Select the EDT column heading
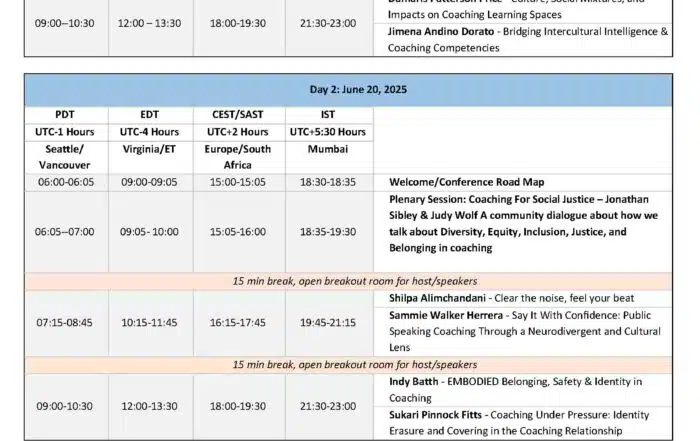Screen dimensions: 700x441 coord(150,115)
